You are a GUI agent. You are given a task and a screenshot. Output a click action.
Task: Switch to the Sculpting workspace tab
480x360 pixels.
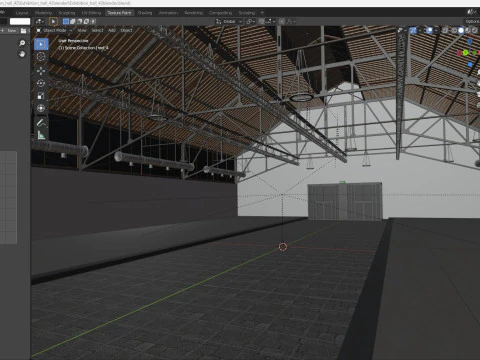click(x=67, y=13)
